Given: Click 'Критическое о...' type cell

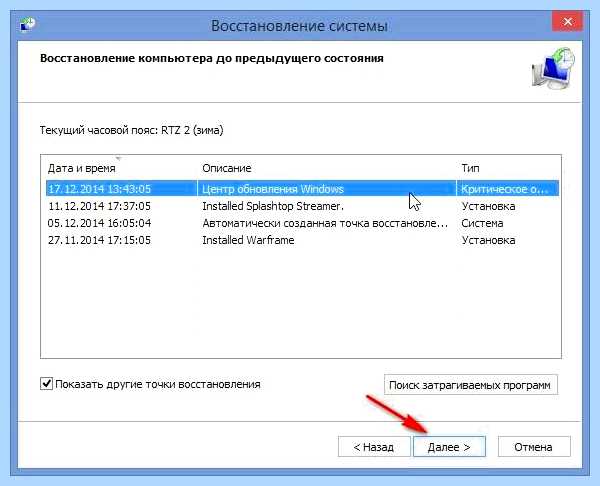Looking at the screenshot, I should point(505,189).
